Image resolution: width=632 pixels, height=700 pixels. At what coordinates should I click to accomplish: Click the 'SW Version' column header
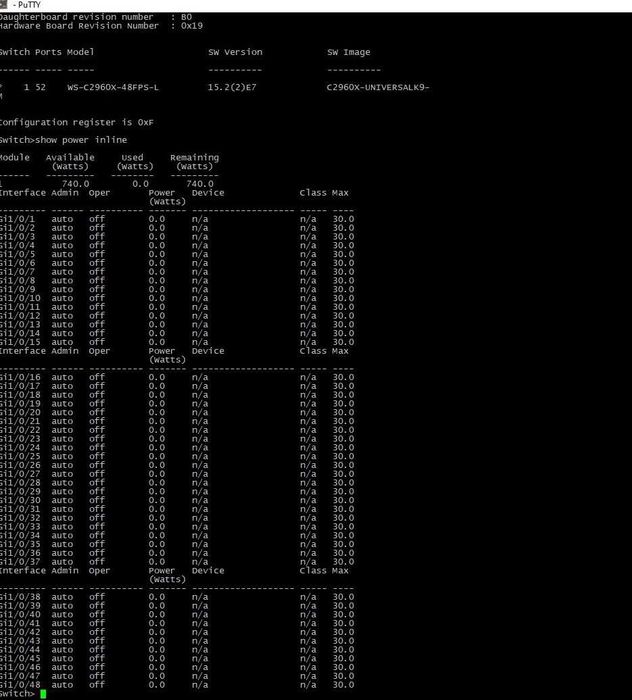235,52
